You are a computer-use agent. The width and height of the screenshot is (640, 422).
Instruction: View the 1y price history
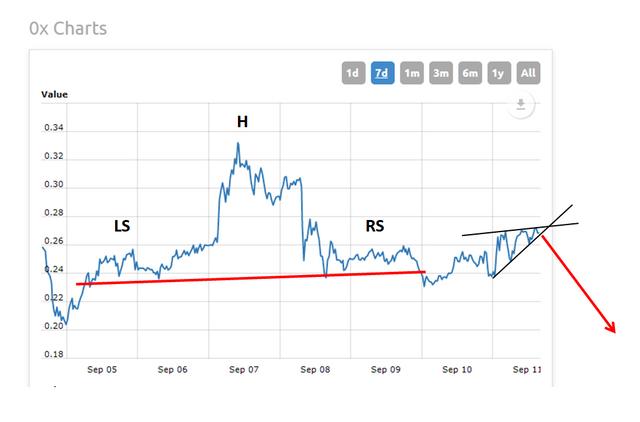(x=499, y=73)
